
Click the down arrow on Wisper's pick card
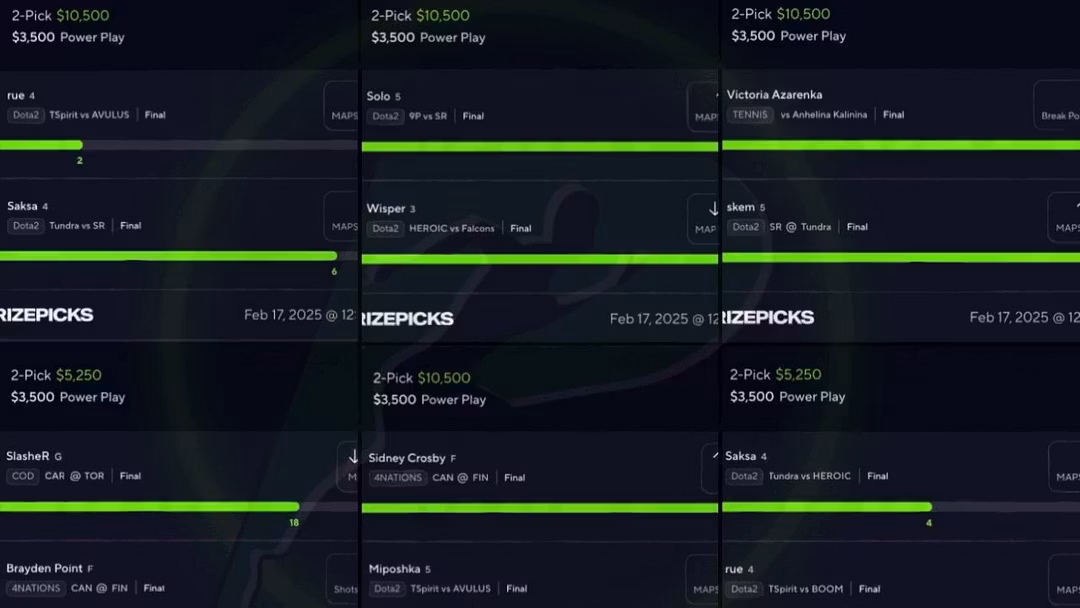click(713, 209)
